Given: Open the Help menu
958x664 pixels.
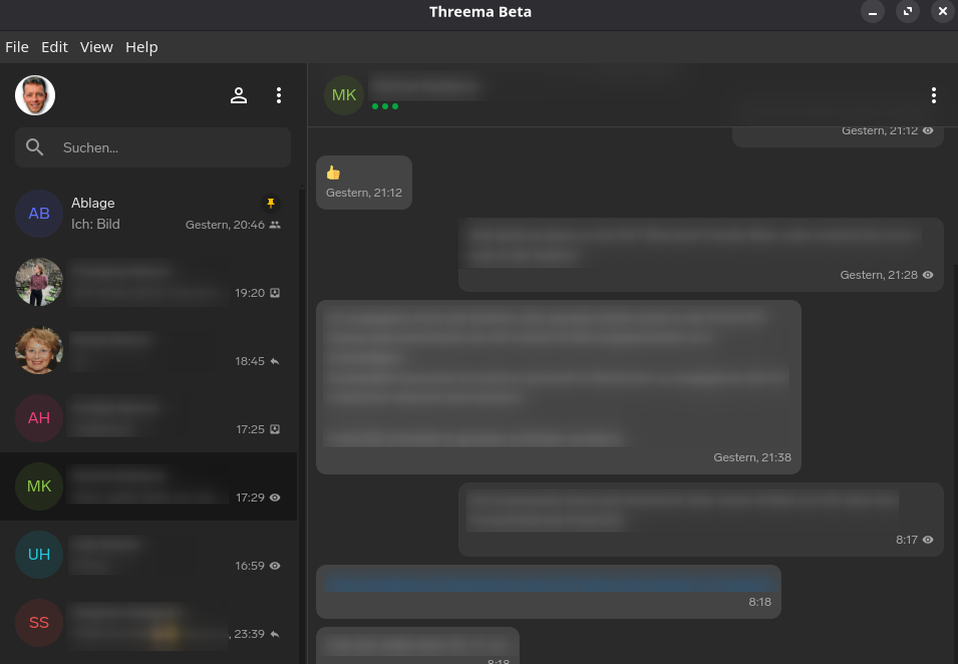Looking at the screenshot, I should (x=142, y=47).
